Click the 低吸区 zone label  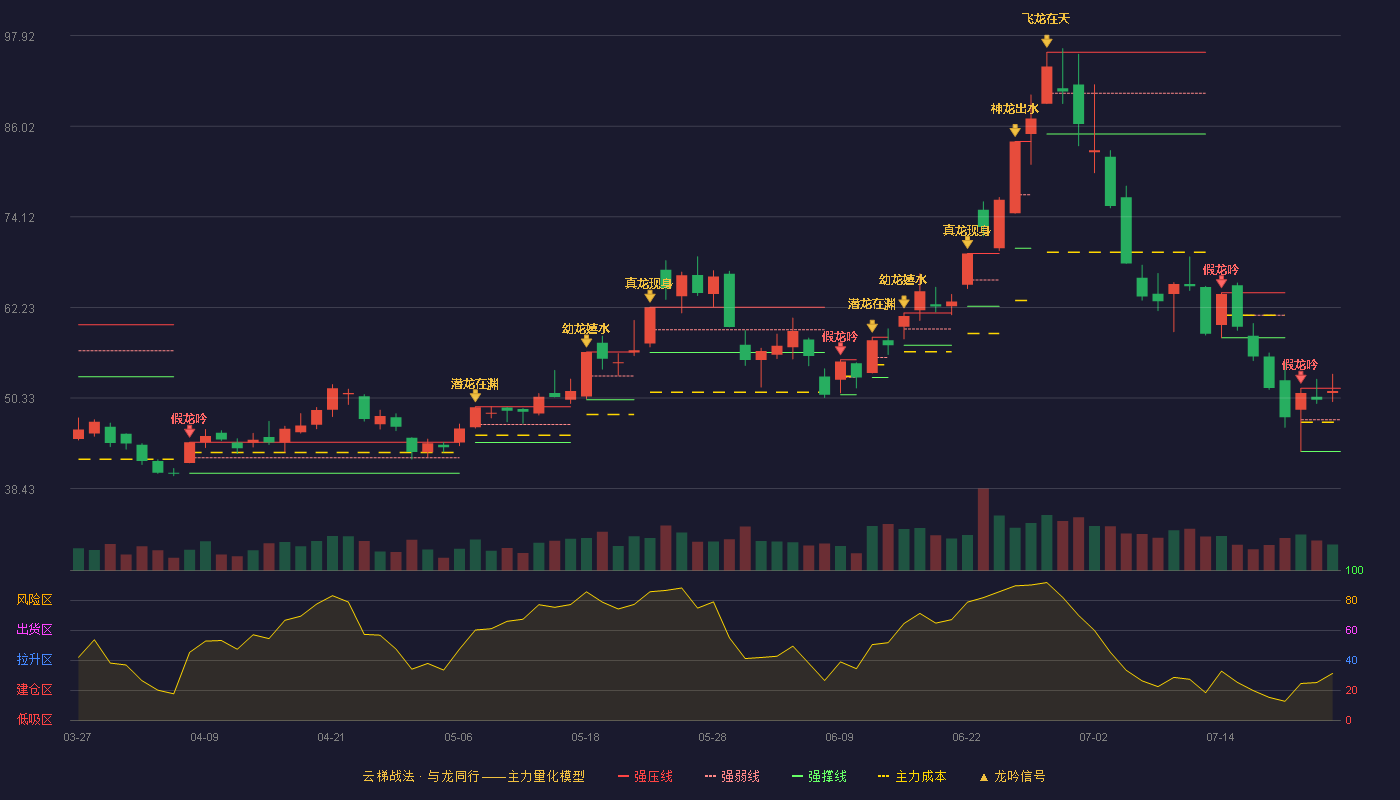tap(34, 719)
